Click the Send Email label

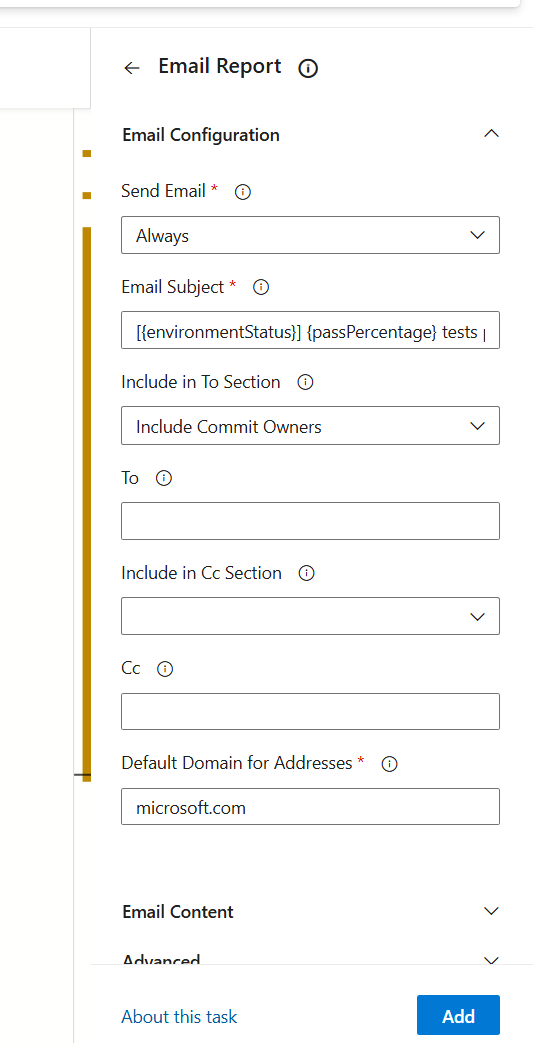pos(163,192)
